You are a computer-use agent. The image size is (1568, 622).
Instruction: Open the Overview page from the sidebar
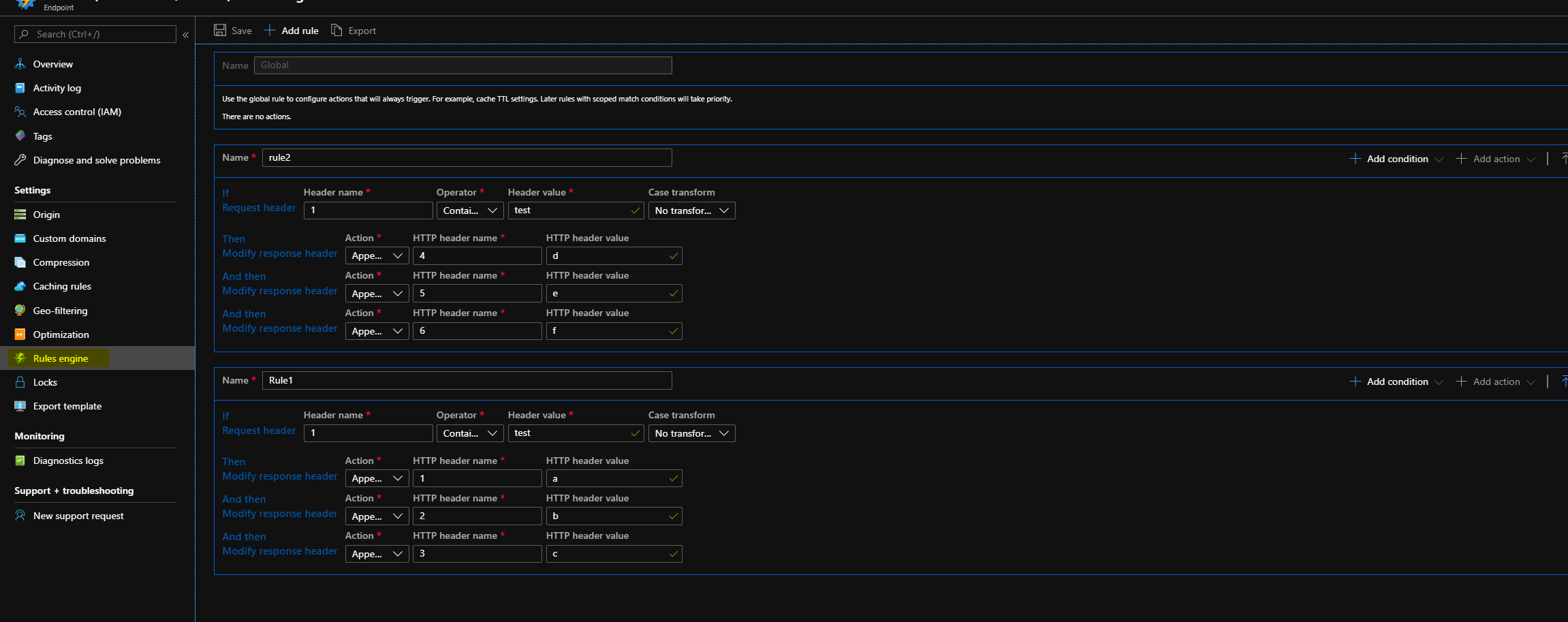[20, 63]
